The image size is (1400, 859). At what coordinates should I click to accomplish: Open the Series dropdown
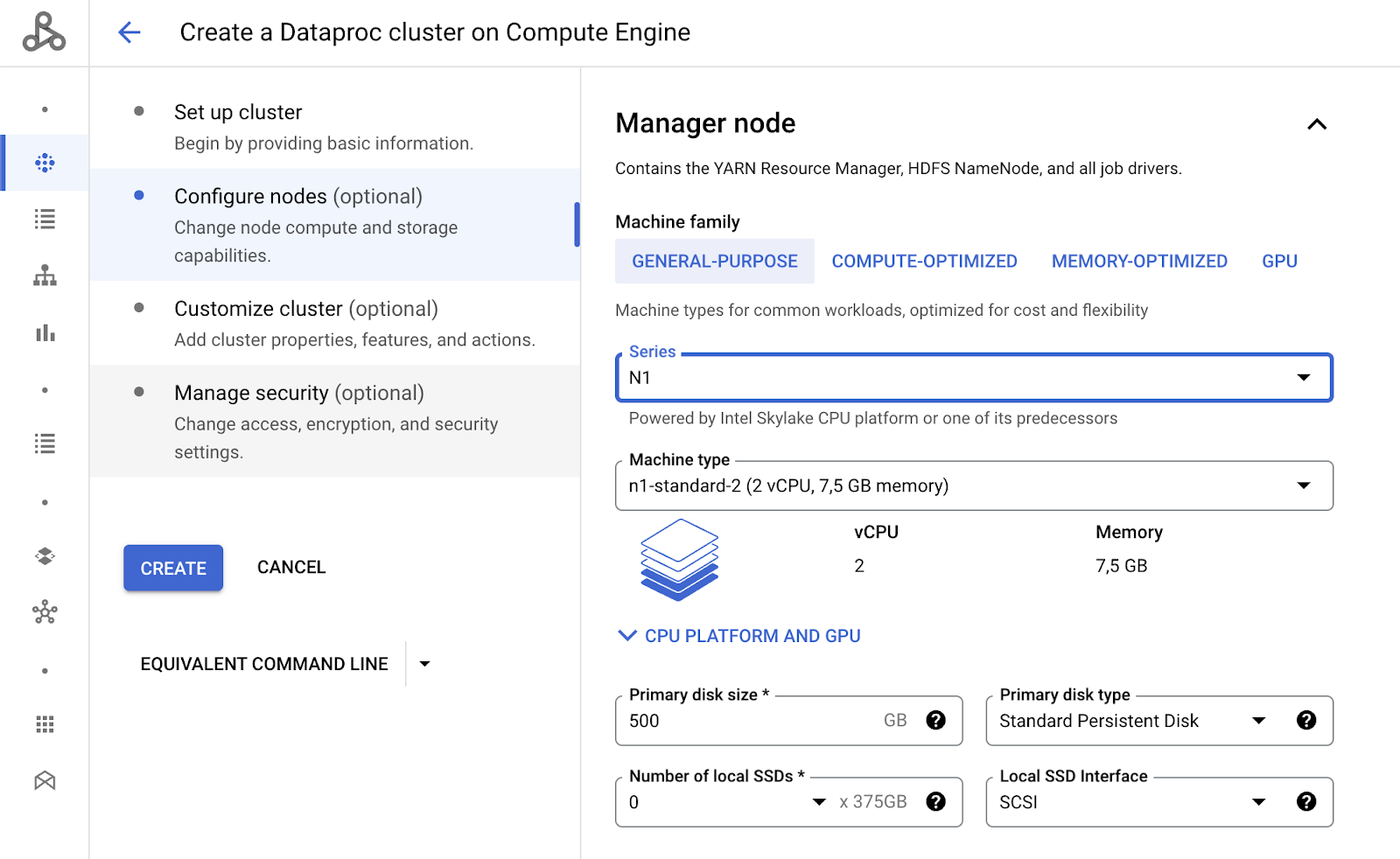pyautogui.click(x=973, y=378)
